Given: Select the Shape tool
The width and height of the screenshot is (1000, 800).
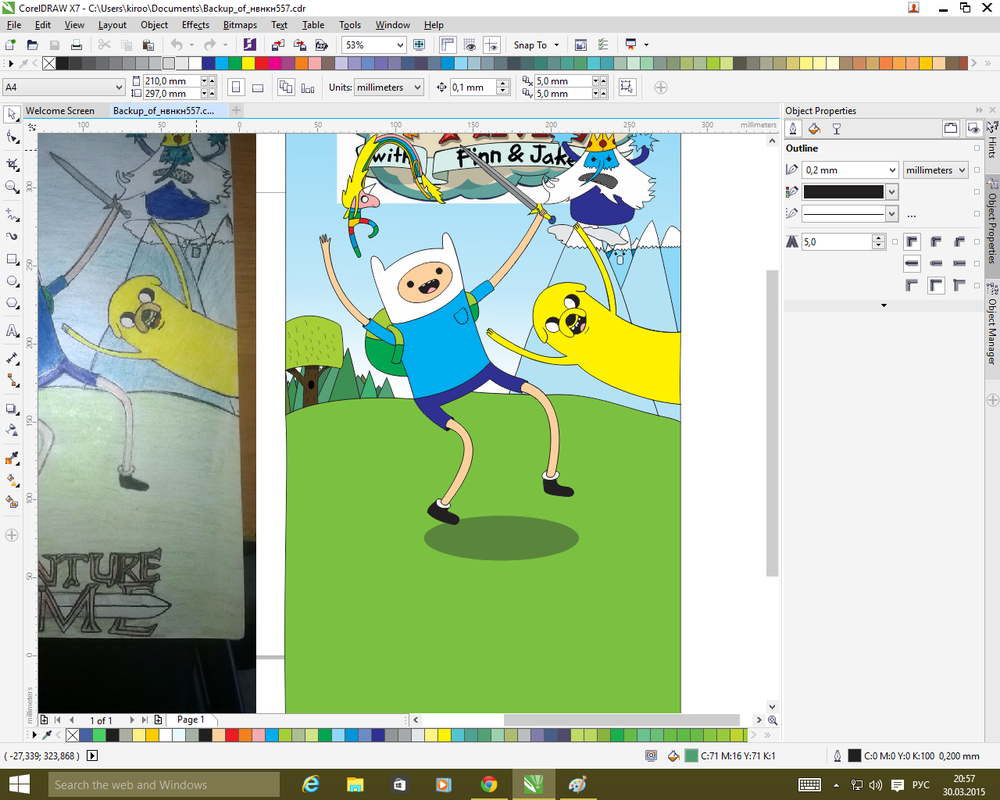Looking at the screenshot, I should [11, 137].
